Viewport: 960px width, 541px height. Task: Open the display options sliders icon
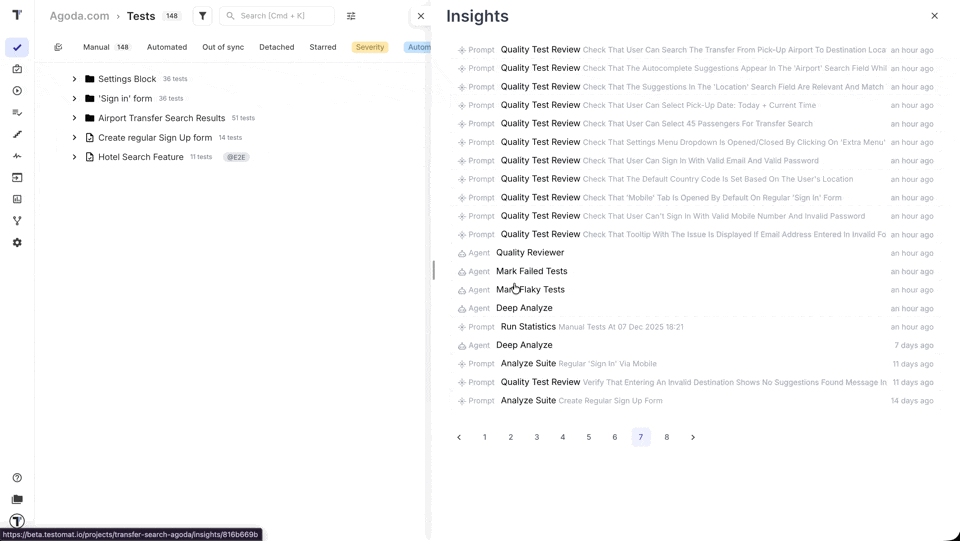(x=351, y=16)
